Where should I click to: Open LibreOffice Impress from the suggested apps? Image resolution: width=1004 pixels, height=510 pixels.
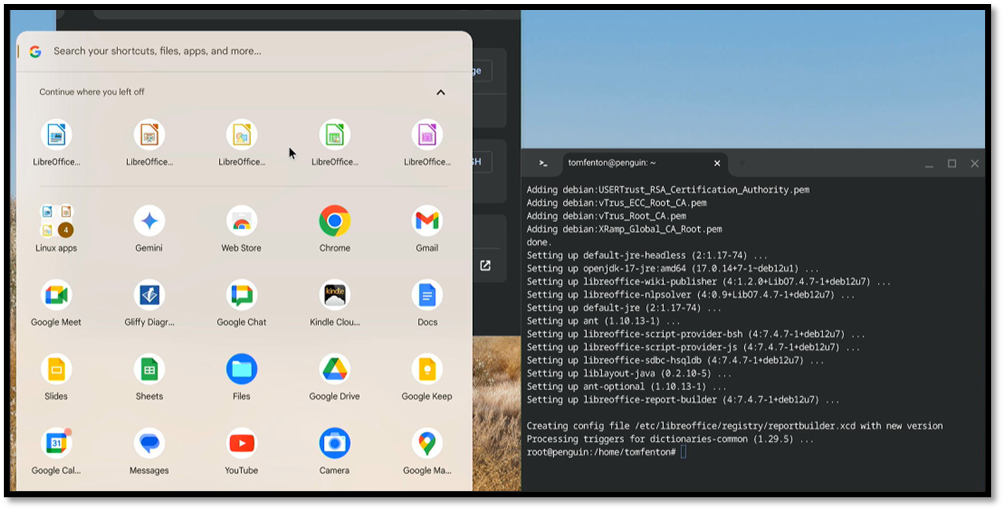tap(149, 135)
